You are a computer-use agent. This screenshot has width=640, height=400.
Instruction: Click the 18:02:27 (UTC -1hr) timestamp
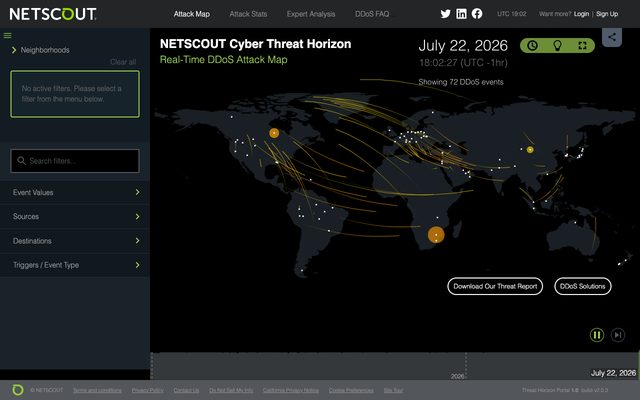[463, 62]
